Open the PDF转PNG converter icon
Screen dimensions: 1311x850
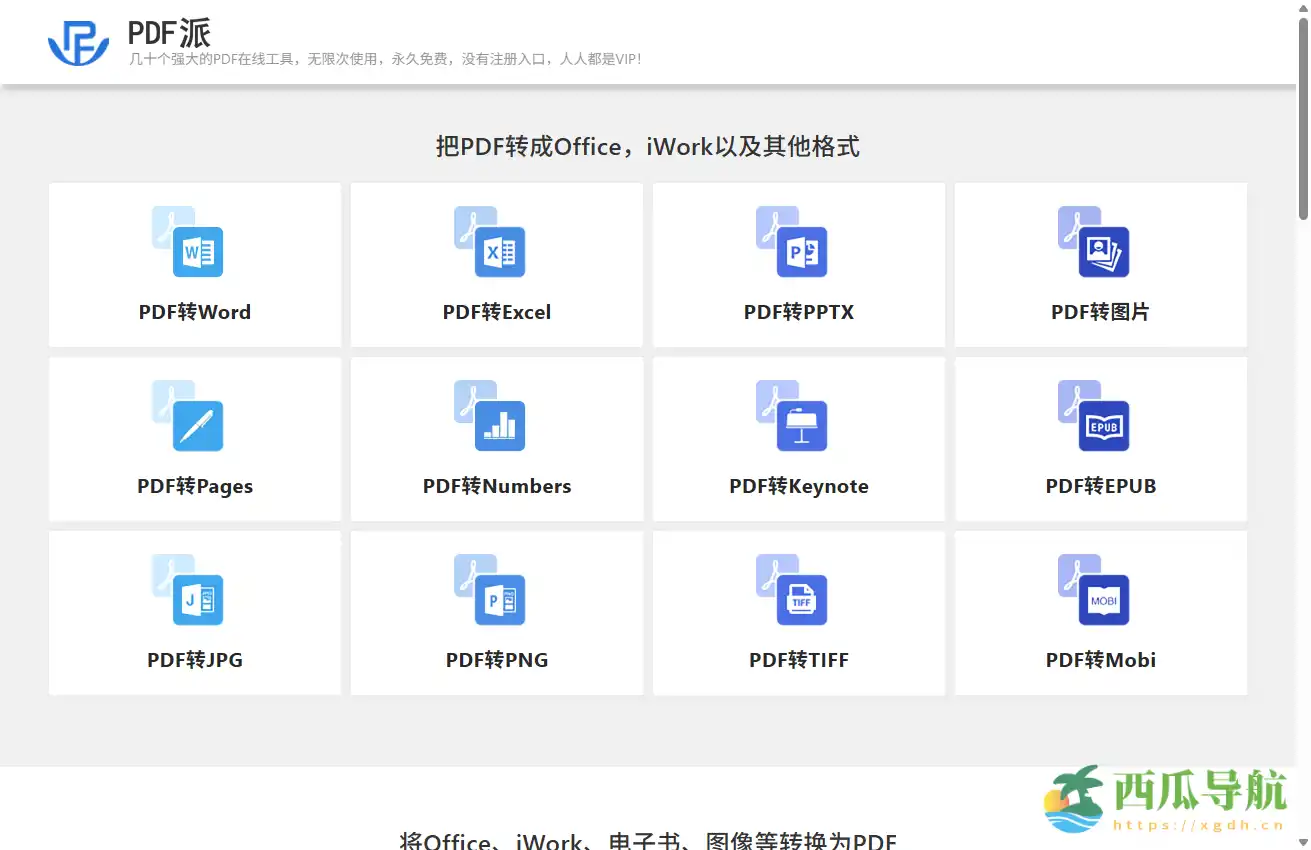click(x=497, y=589)
